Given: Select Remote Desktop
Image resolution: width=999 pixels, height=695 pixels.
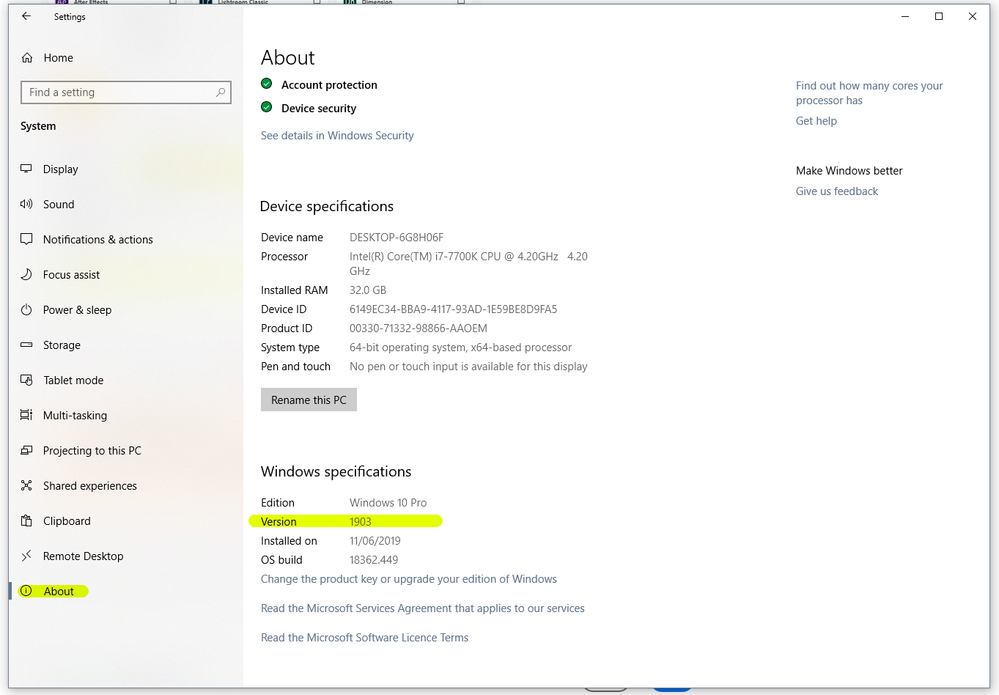Looking at the screenshot, I should point(83,556).
